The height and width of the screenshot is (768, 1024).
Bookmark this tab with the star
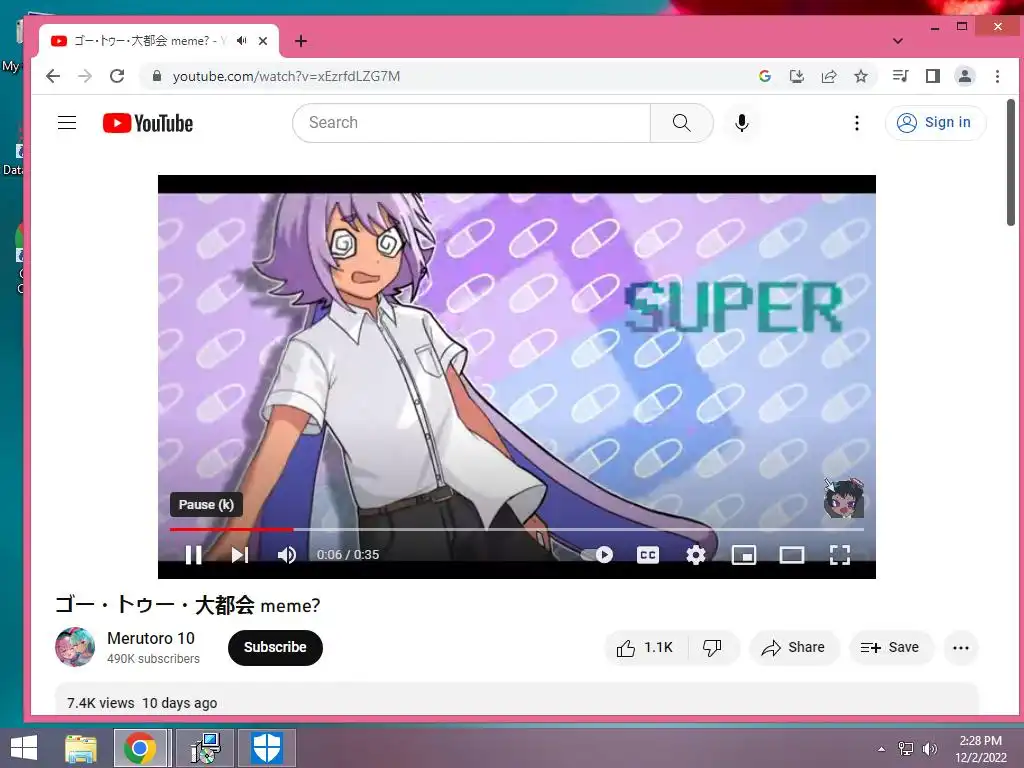tap(861, 76)
